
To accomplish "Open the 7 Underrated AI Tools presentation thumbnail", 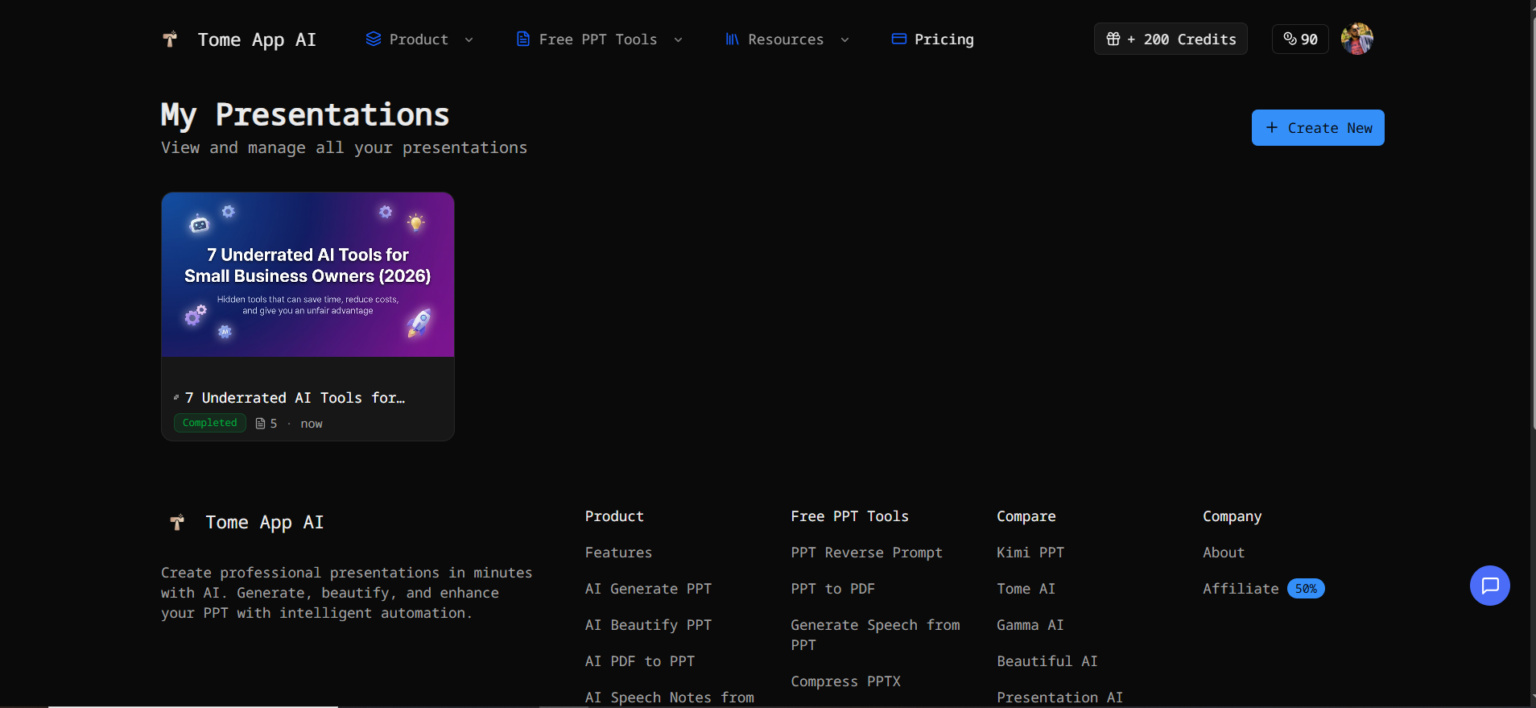I will (x=308, y=275).
